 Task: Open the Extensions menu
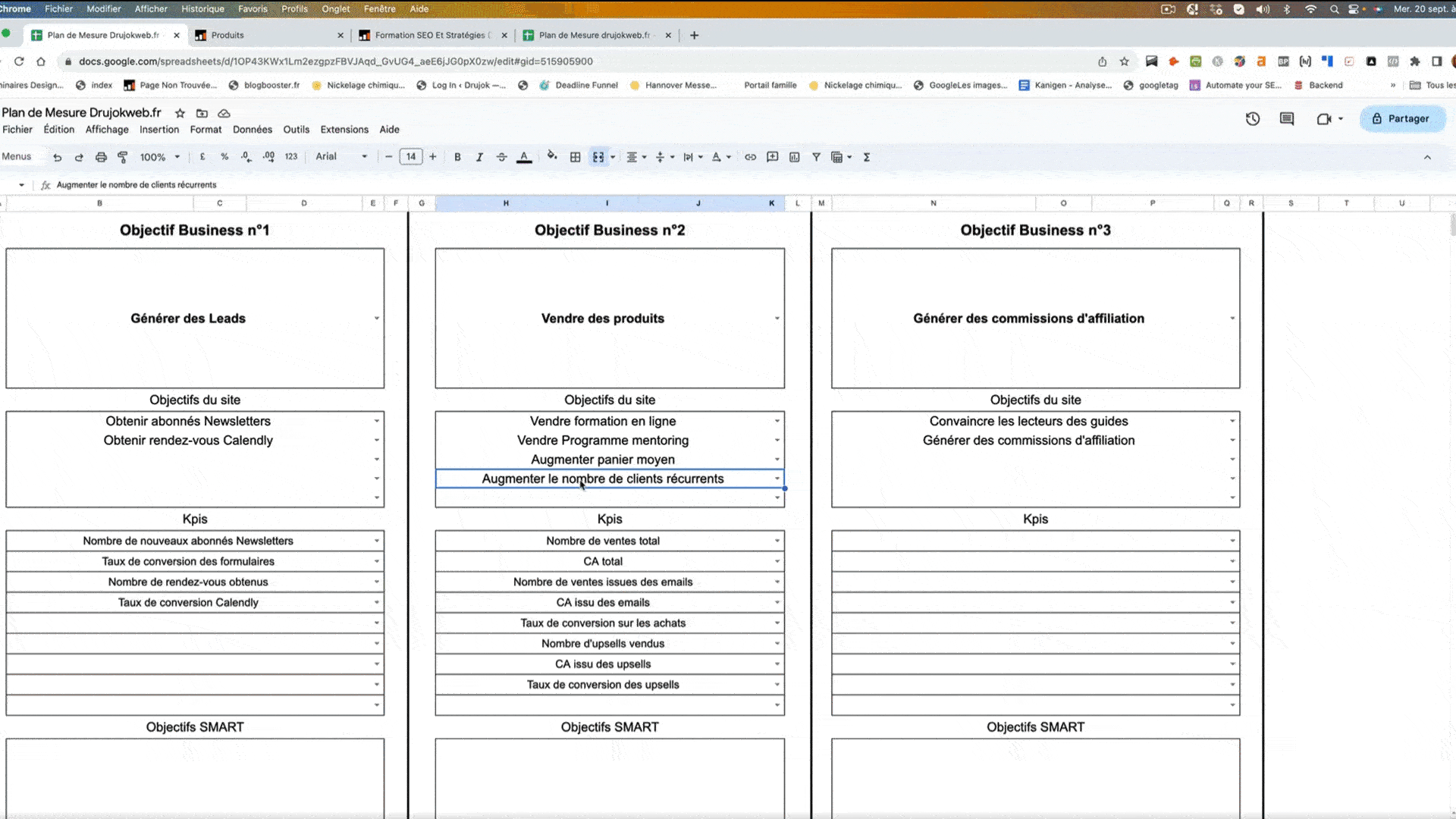click(x=344, y=130)
